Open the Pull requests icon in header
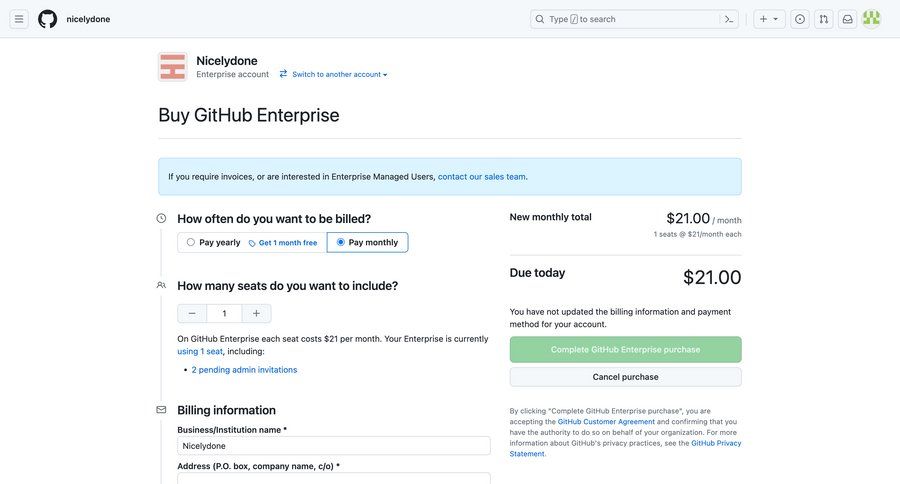This screenshot has width=900, height=484. [824, 19]
